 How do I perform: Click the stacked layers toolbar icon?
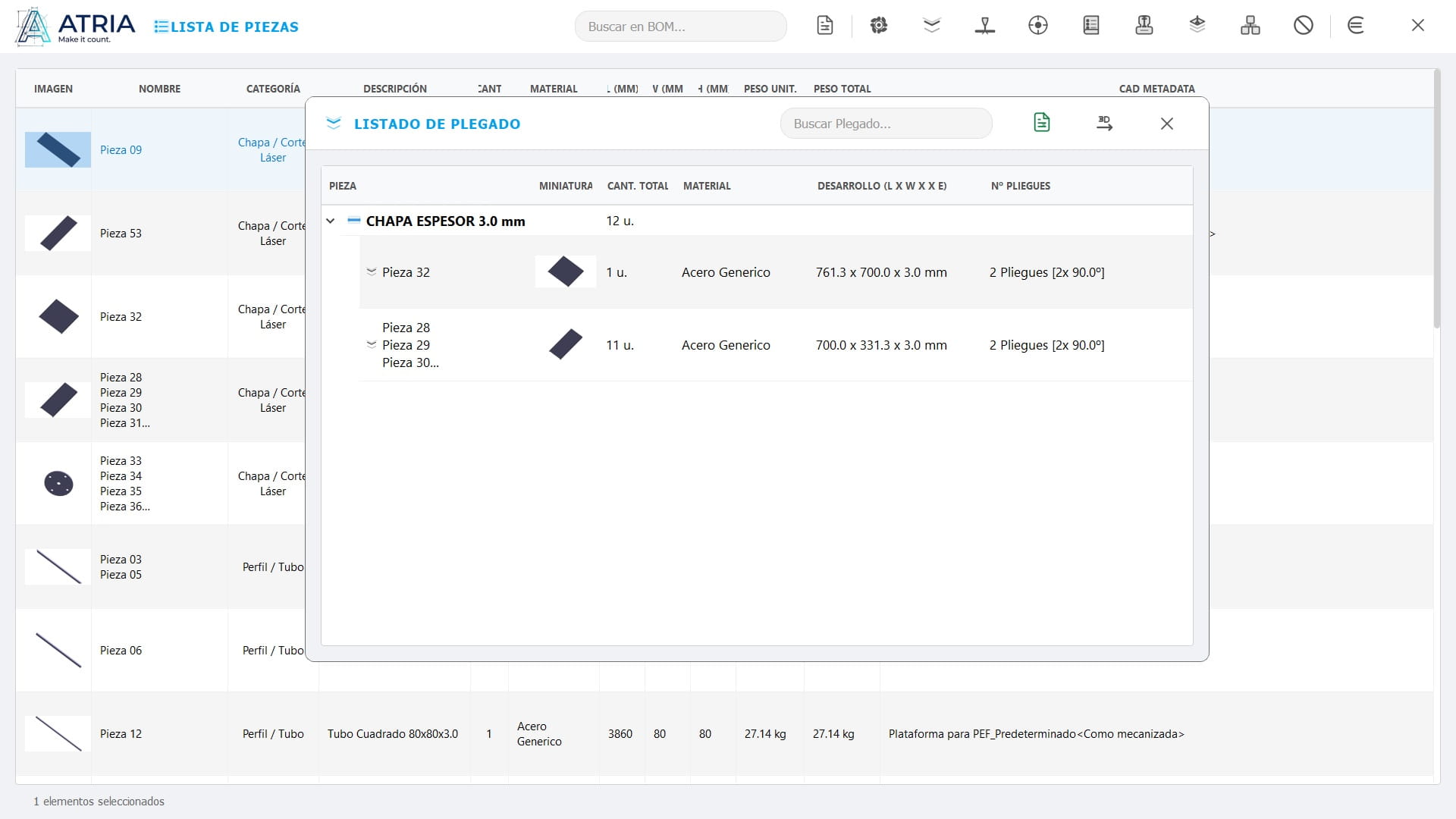(1197, 26)
